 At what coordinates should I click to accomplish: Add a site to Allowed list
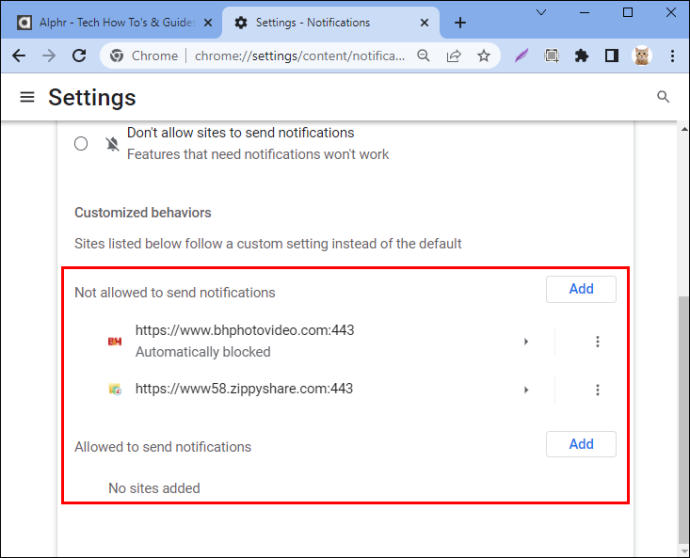click(x=581, y=444)
